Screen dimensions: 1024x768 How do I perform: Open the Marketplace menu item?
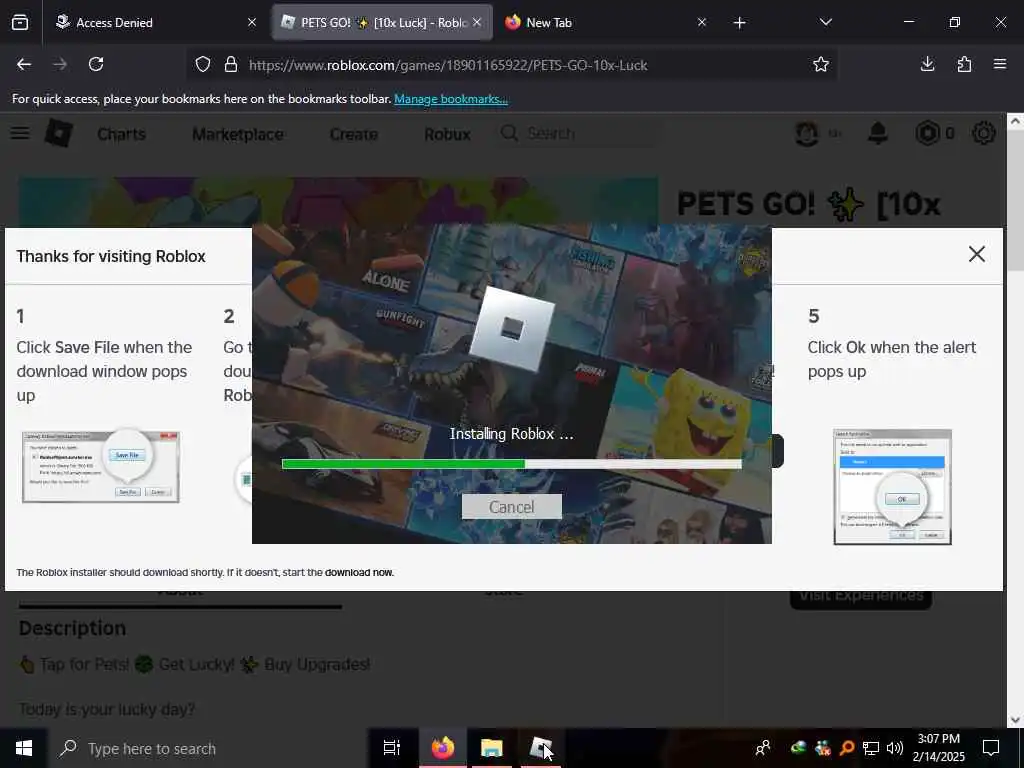pos(238,134)
